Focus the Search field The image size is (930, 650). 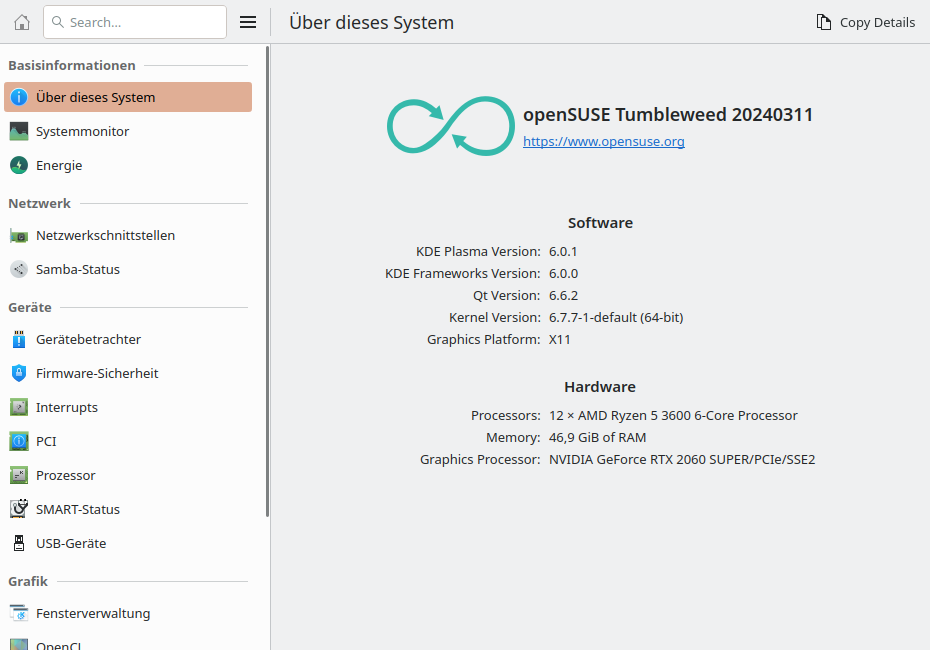tap(135, 23)
